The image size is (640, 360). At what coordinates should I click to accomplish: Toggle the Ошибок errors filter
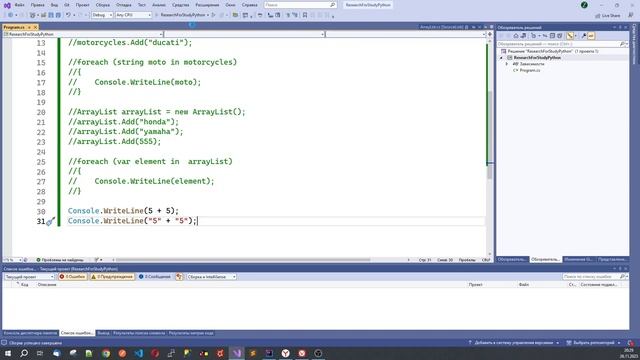[x=73, y=277]
